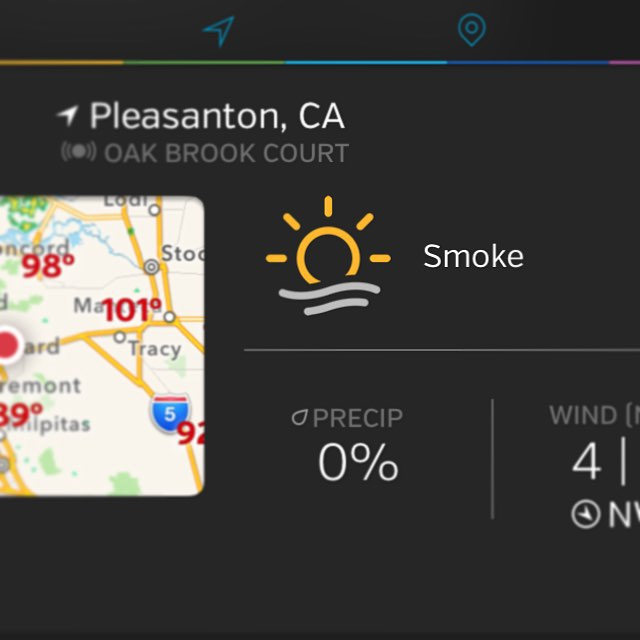Select the yellow segment of color bar
Image resolution: width=640 pixels, height=640 pixels.
62,62
